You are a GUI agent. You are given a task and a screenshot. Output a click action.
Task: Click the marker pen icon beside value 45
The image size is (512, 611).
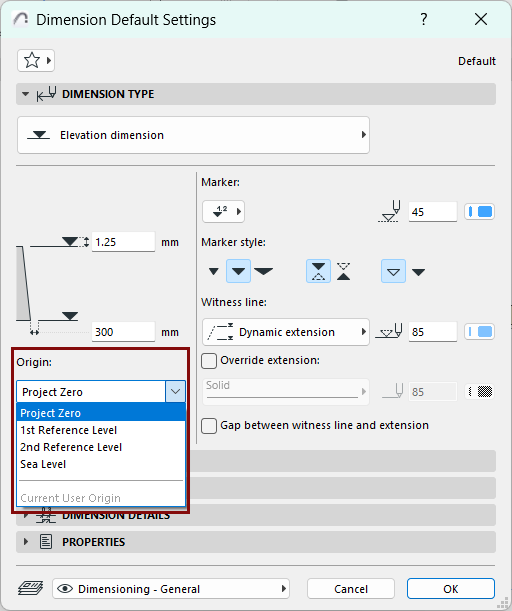coord(391,212)
